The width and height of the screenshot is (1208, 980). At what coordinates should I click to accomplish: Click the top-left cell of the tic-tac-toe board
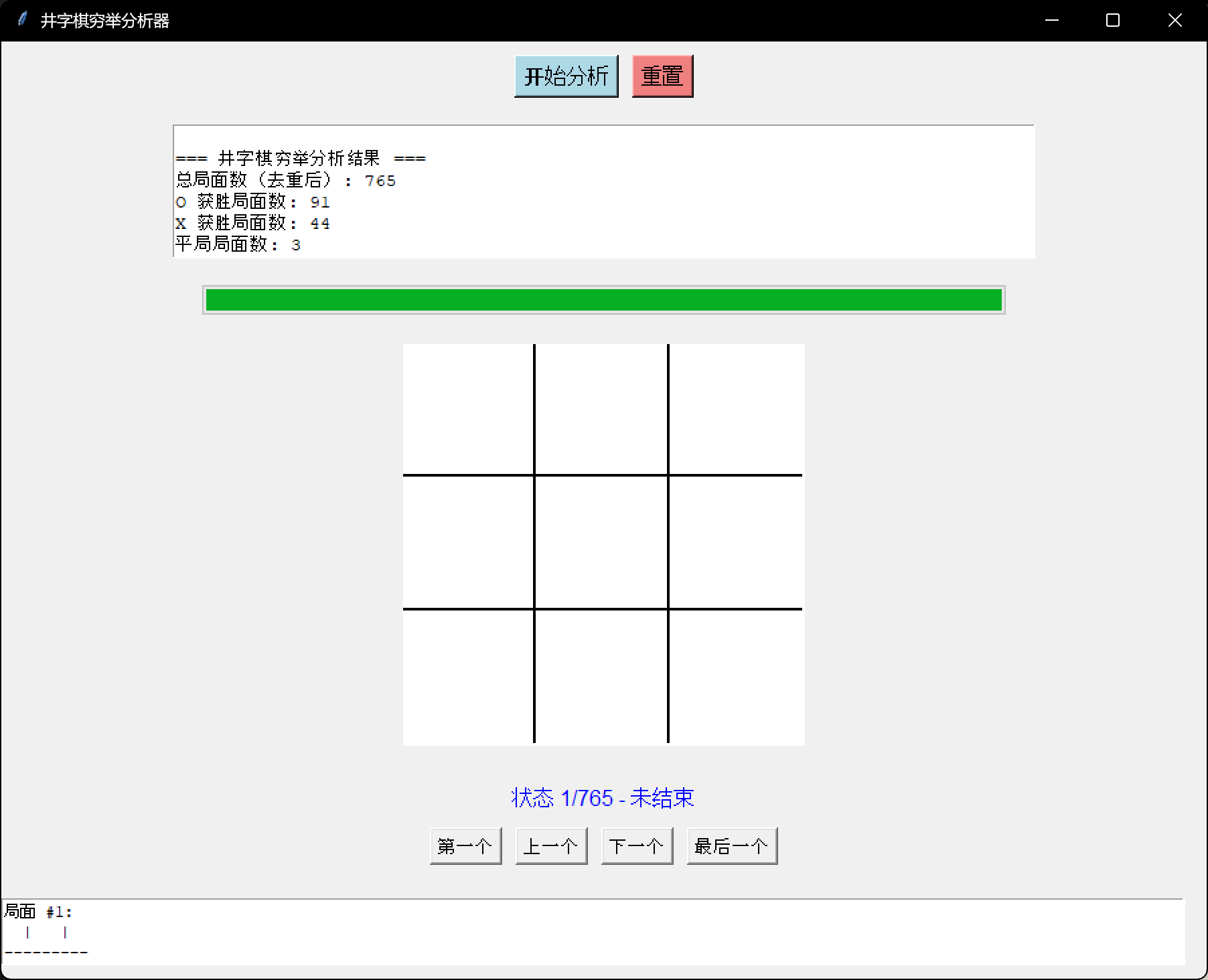[x=469, y=408]
